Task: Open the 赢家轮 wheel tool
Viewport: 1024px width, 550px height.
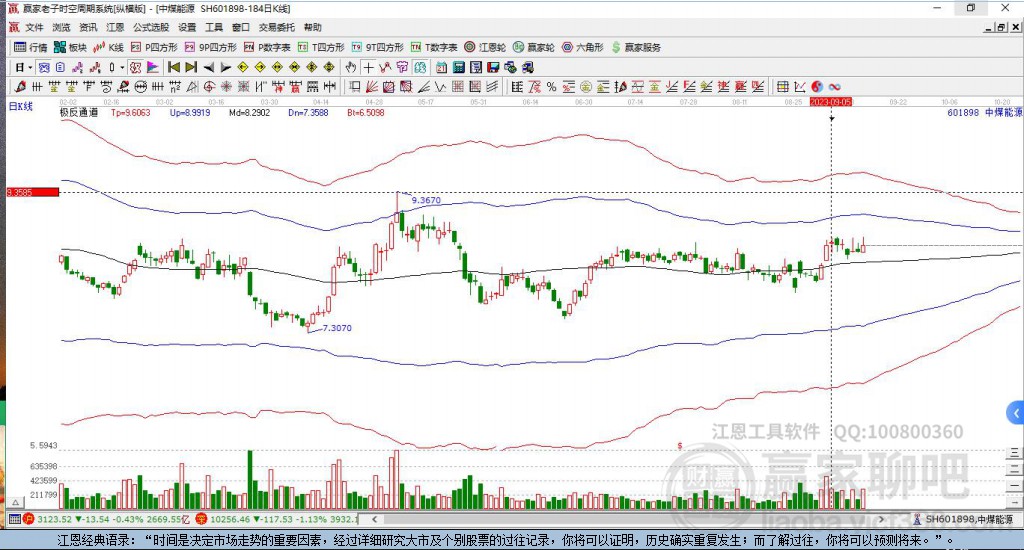Action: [534, 47]
